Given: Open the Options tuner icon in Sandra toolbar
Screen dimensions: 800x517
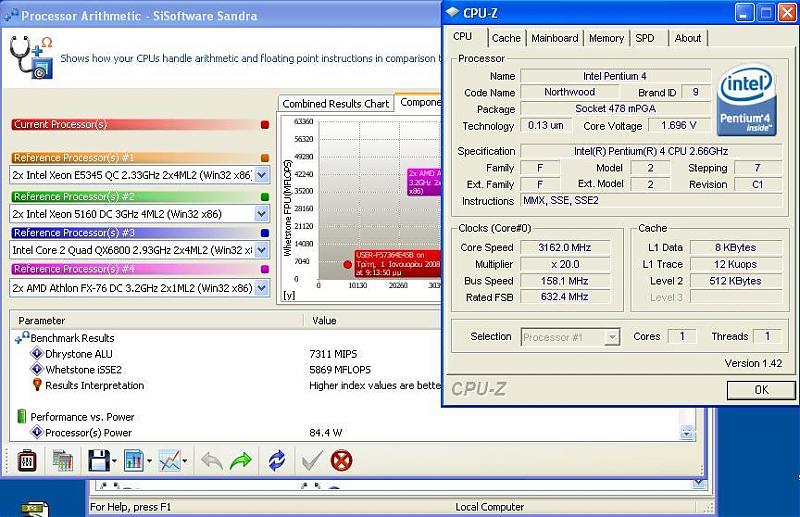Looking at the screenshot, I should (x=27, y=461).
